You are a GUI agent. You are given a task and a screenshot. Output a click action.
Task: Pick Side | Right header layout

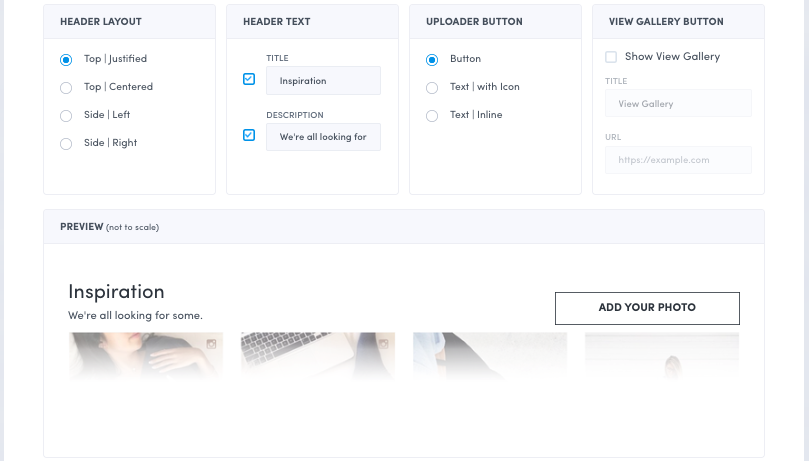(66, 143)
